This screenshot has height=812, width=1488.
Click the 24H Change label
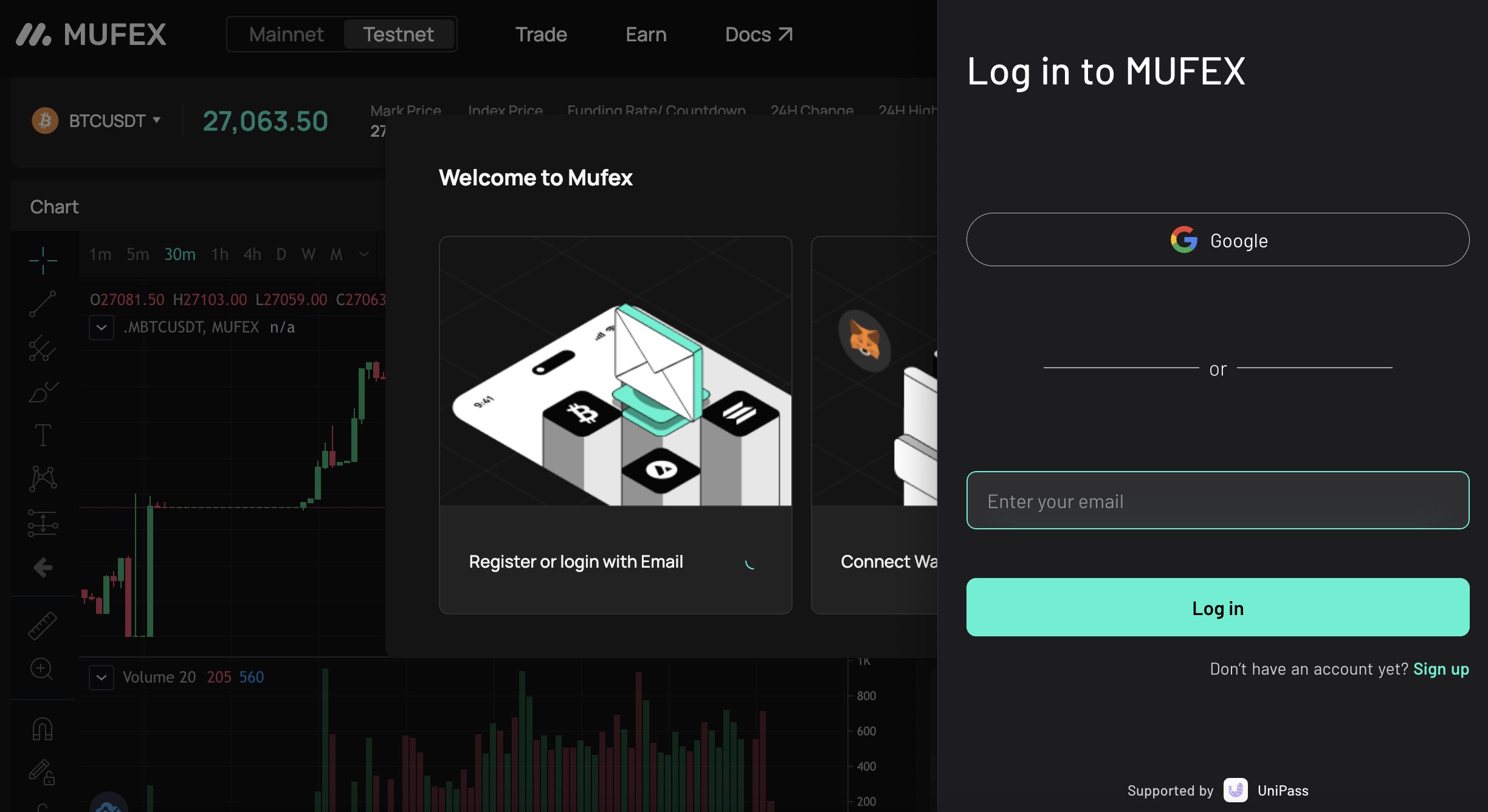(x=811, y=110)
